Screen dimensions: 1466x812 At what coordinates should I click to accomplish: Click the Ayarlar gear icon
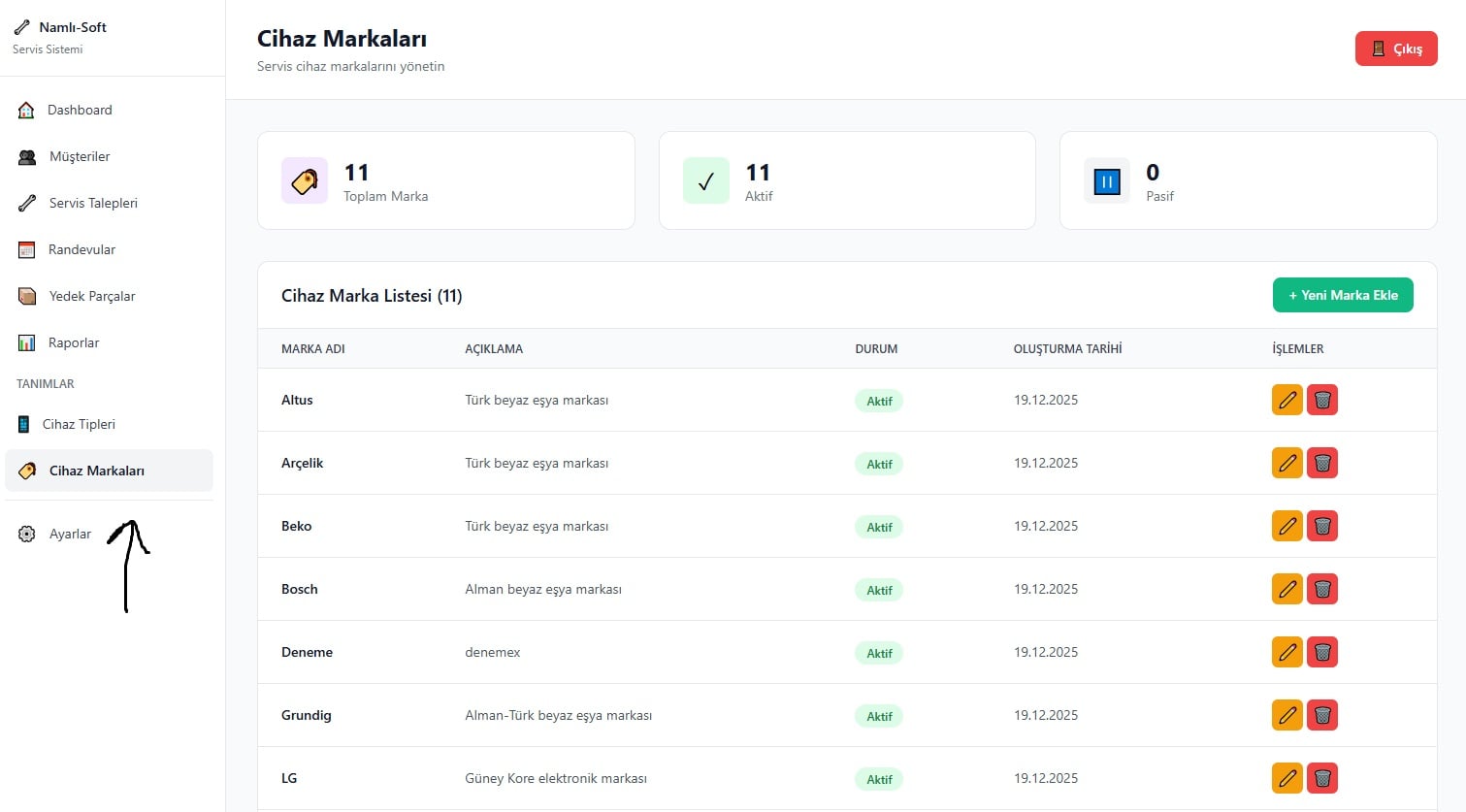(27, 534)
